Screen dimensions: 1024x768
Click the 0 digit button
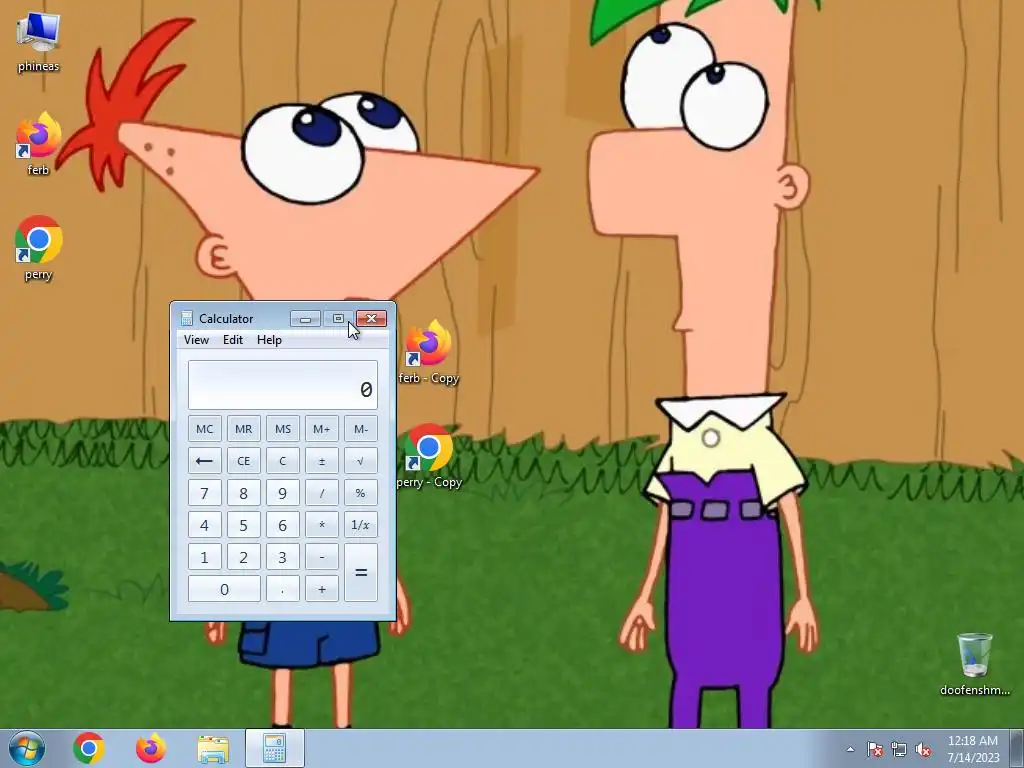coord(224,589)
